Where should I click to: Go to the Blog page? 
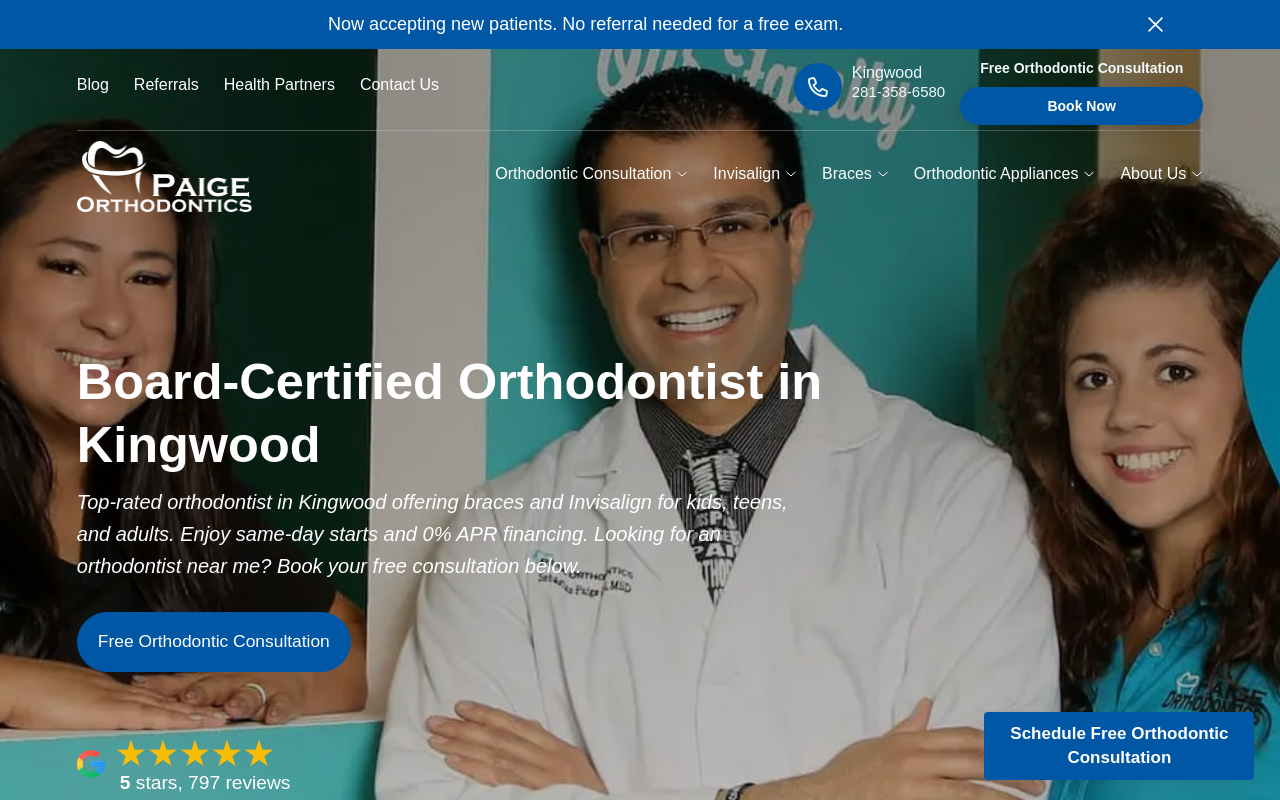pyautogui.click(x=93, y=85)
